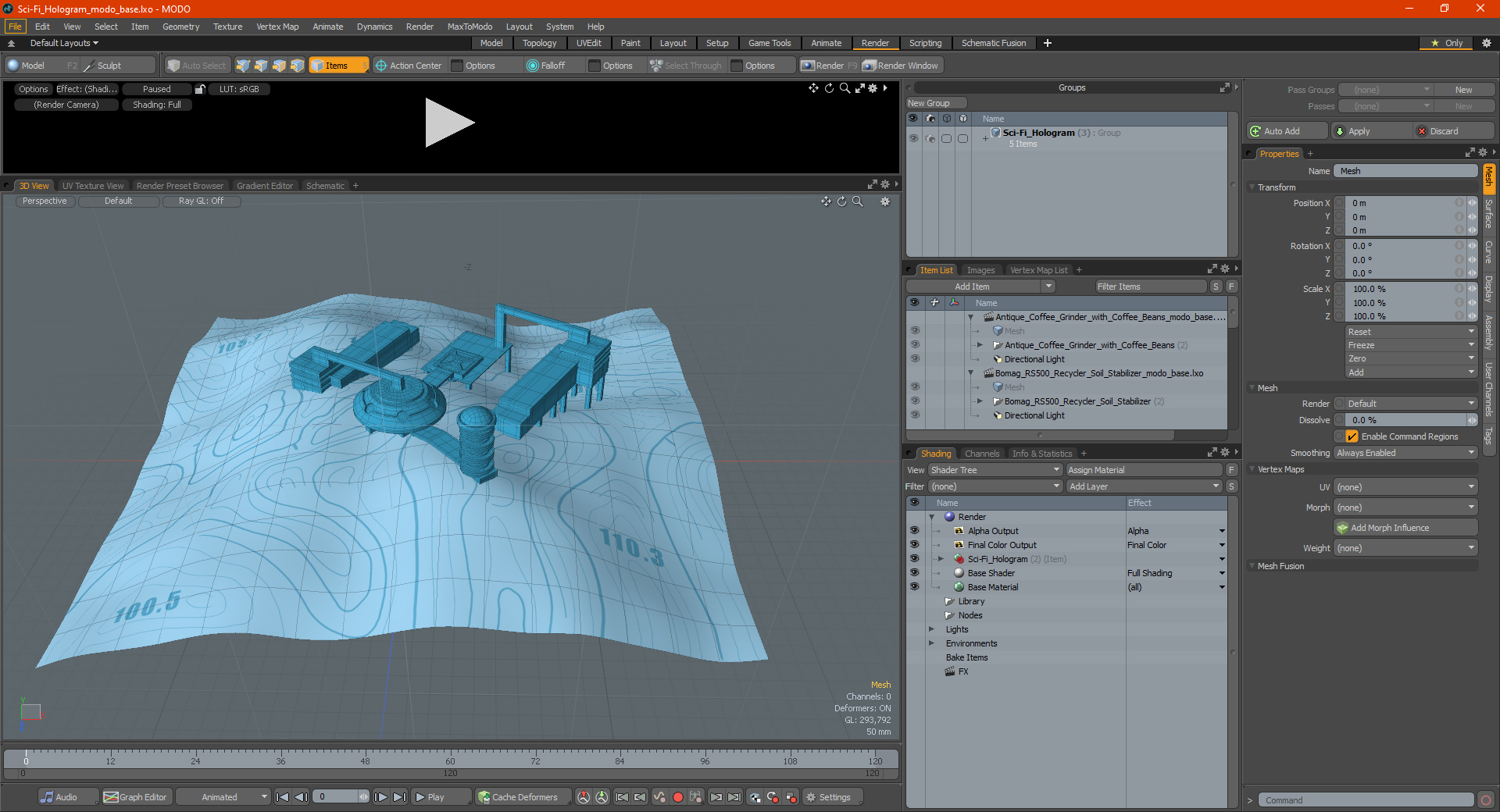Open the layout preferences gear at top right
Image resolution: width=1500 pixels, height=812 pixels.
pyautogui.click(x=1487, y=43)
